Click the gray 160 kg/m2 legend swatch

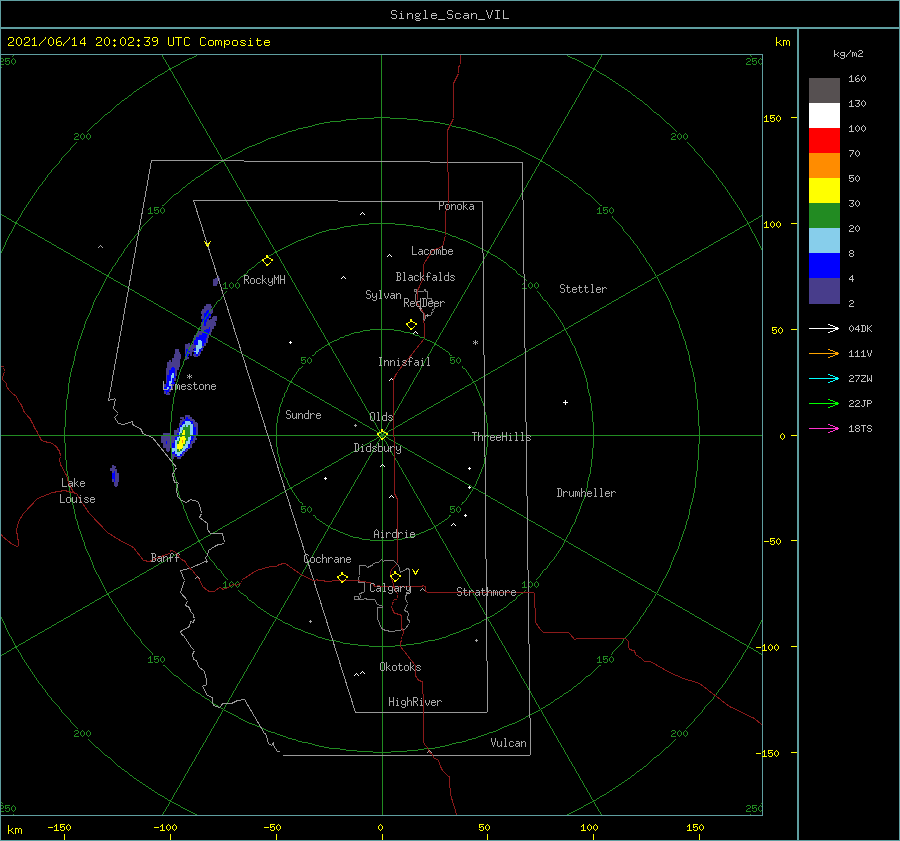point(824,90)
